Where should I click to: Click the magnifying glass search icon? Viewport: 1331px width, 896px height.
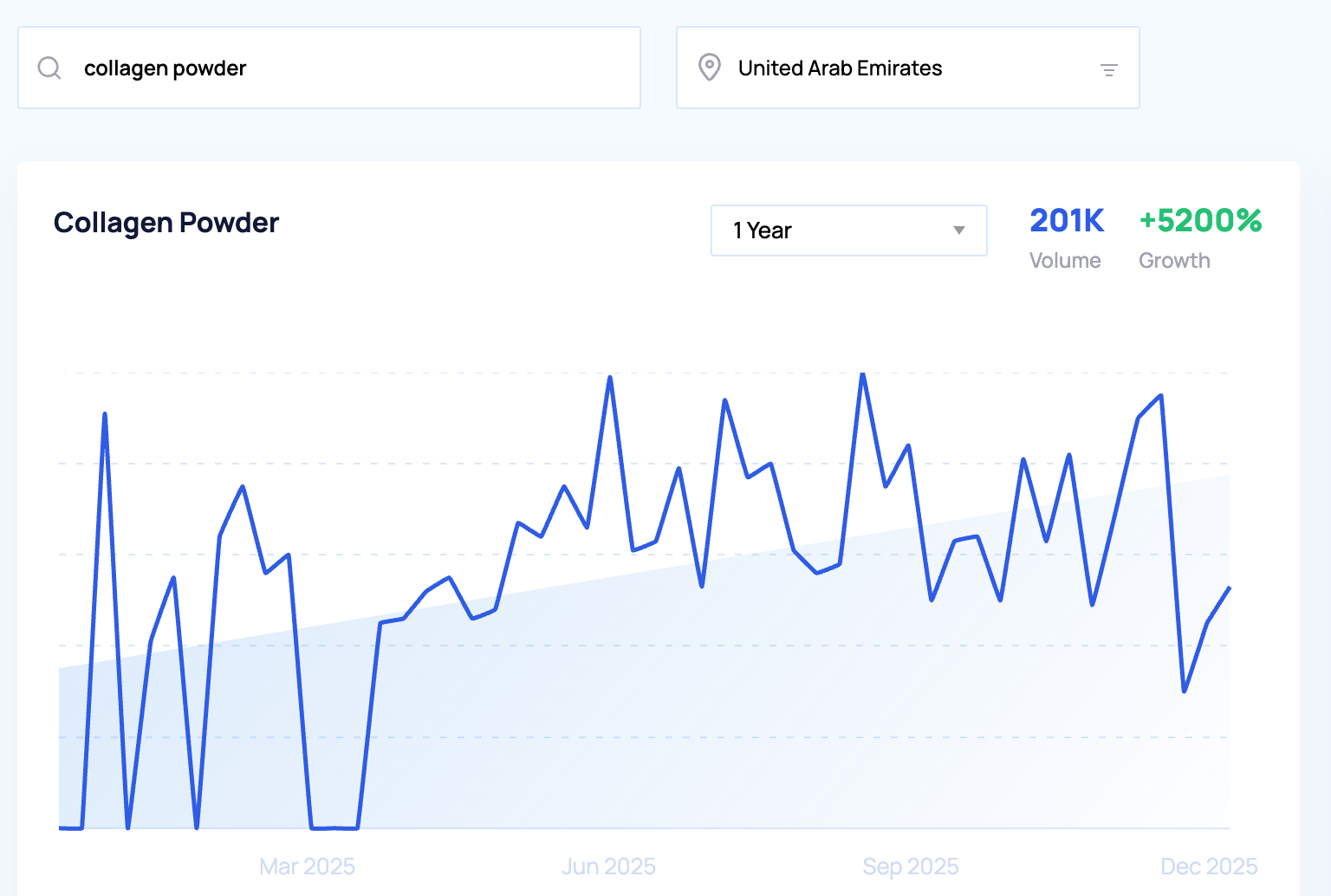coord(49,68)
